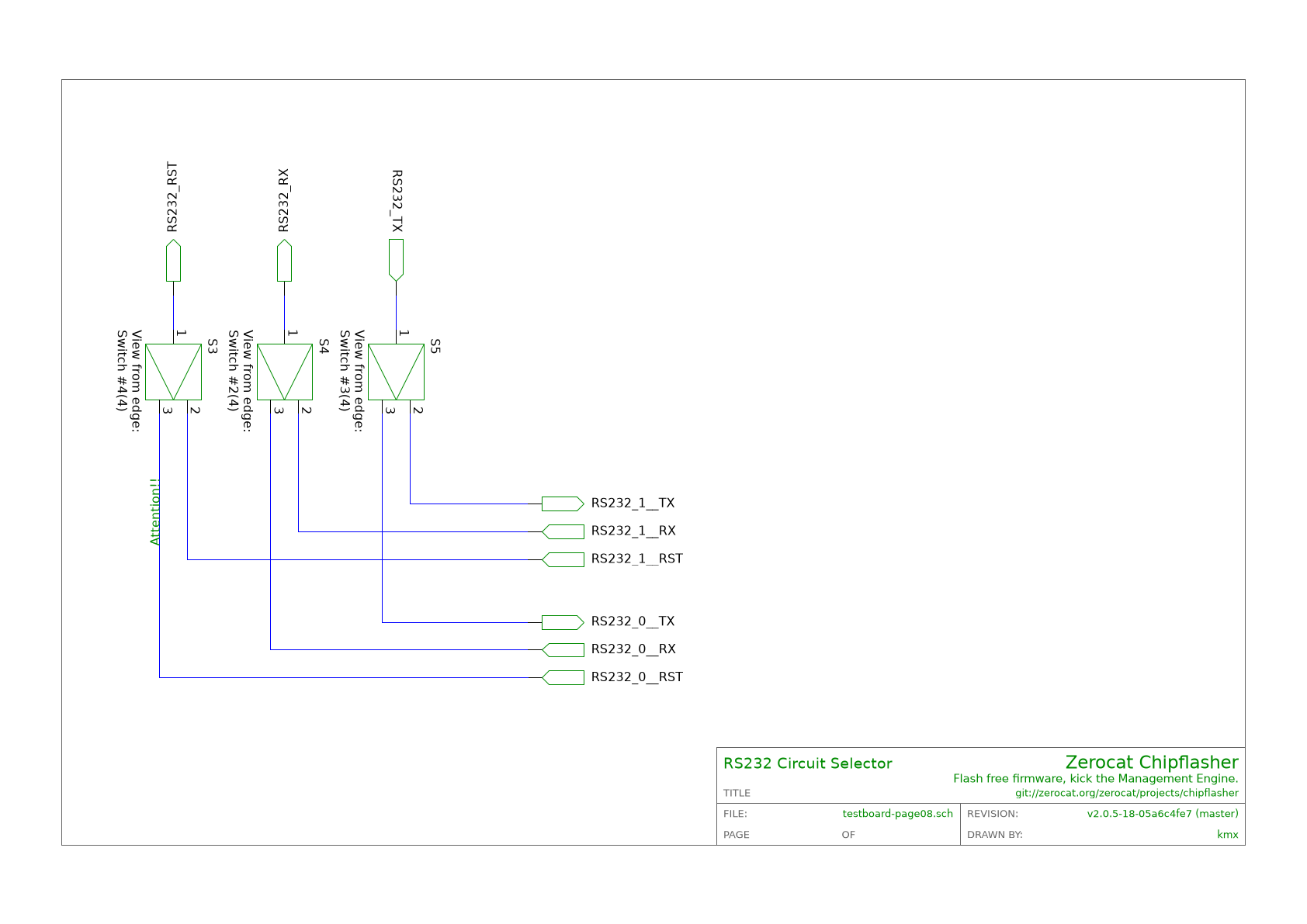This screenshot has width=1307, height=924.
Task: Select the Switch #2(4) annotation text
Action: pos(234,372)
